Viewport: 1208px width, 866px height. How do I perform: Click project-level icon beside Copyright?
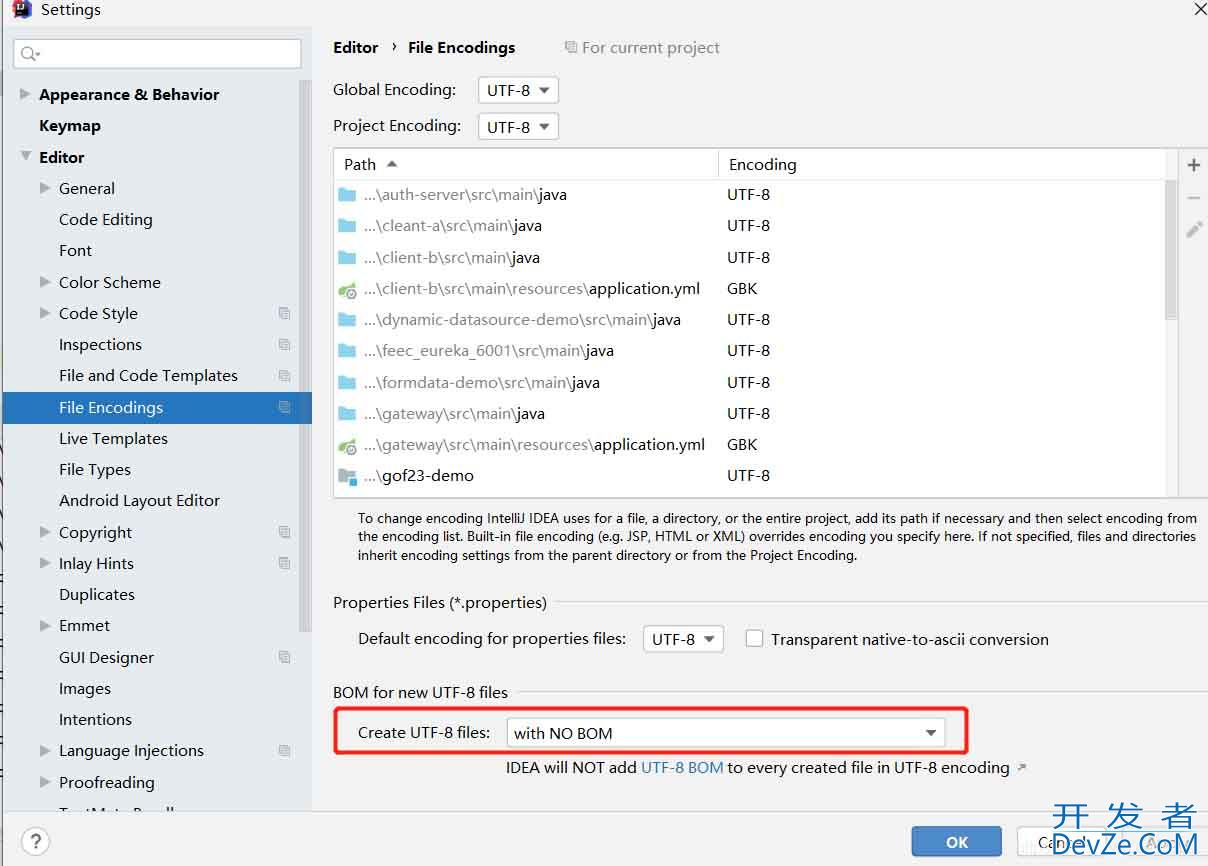[x=285, y=532]
